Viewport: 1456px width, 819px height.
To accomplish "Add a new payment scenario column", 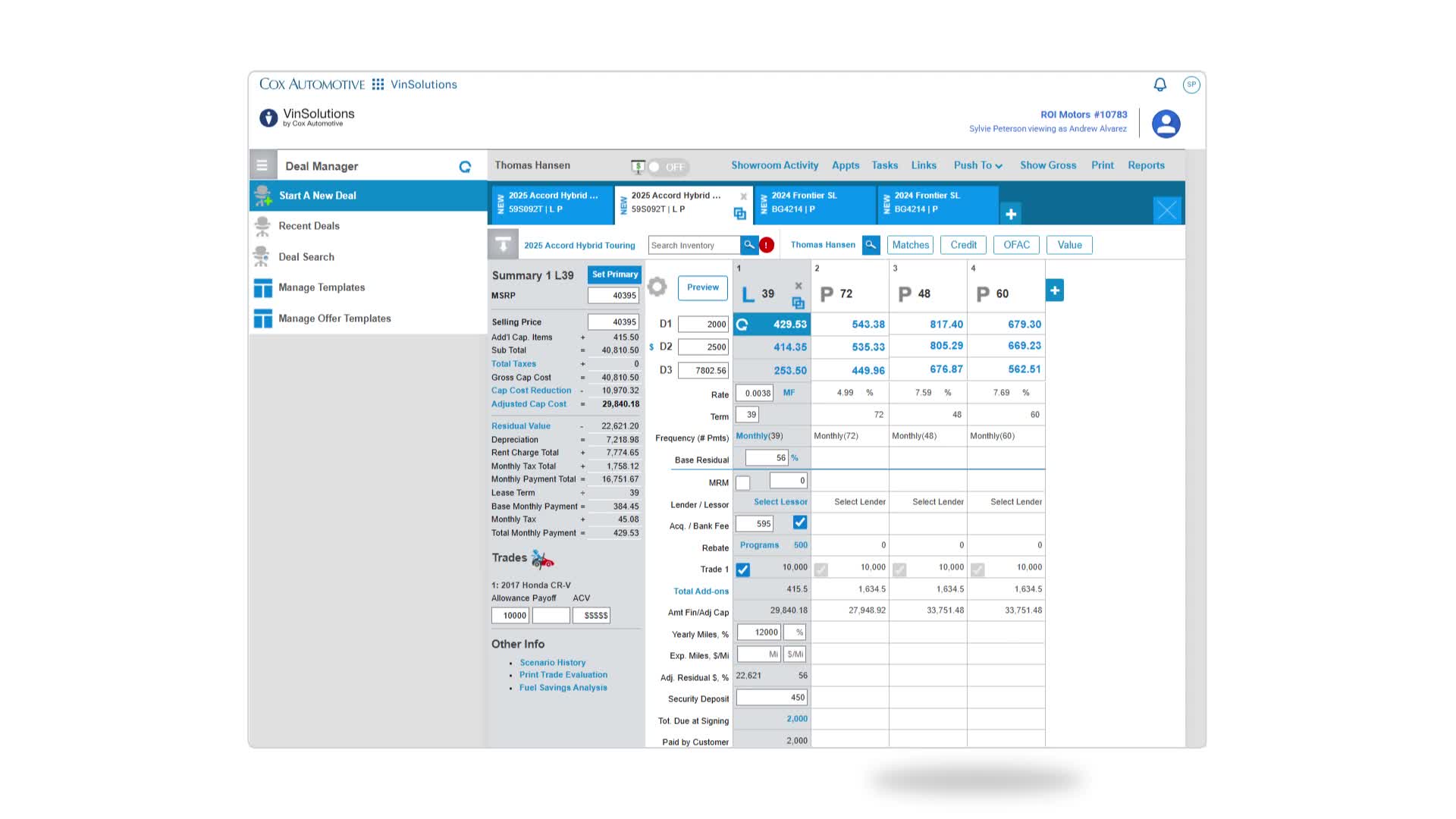I will click(1054, 290).
